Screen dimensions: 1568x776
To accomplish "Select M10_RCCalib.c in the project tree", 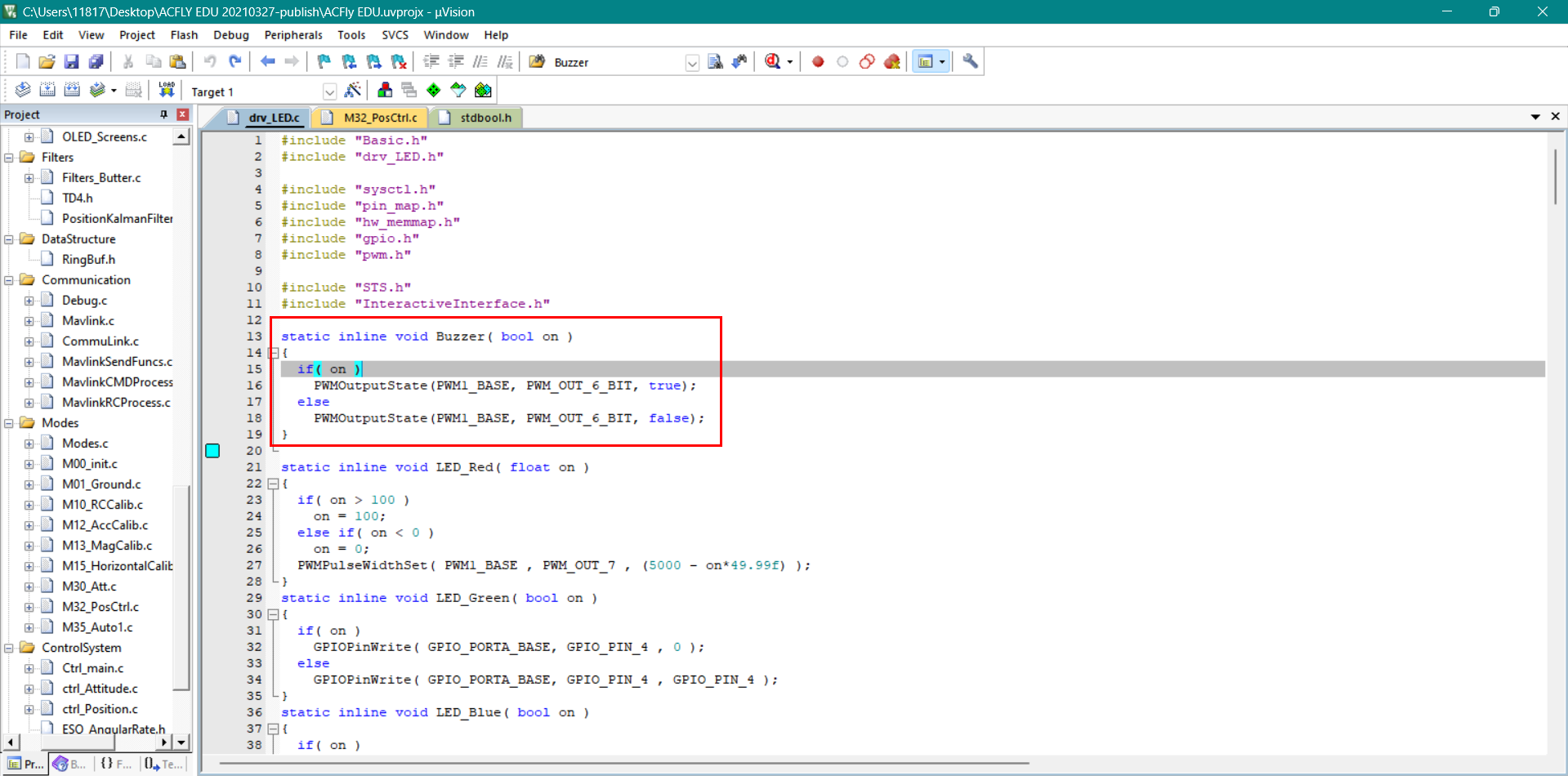I will (x=102, y=505).
